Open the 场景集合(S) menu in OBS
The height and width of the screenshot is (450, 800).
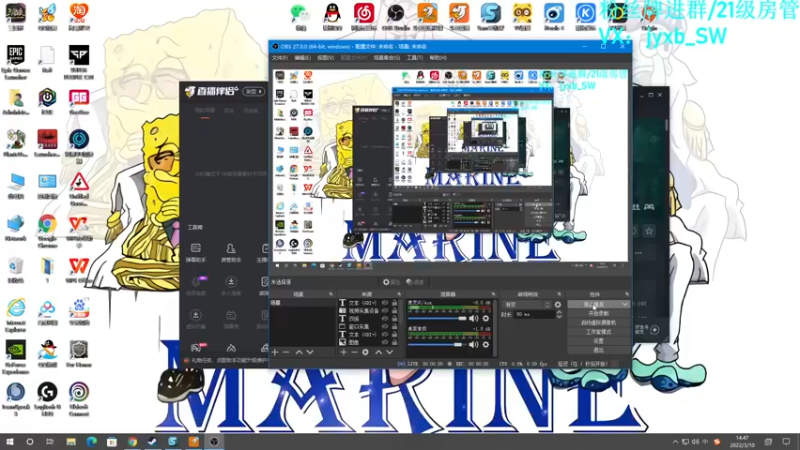[387, 58]
